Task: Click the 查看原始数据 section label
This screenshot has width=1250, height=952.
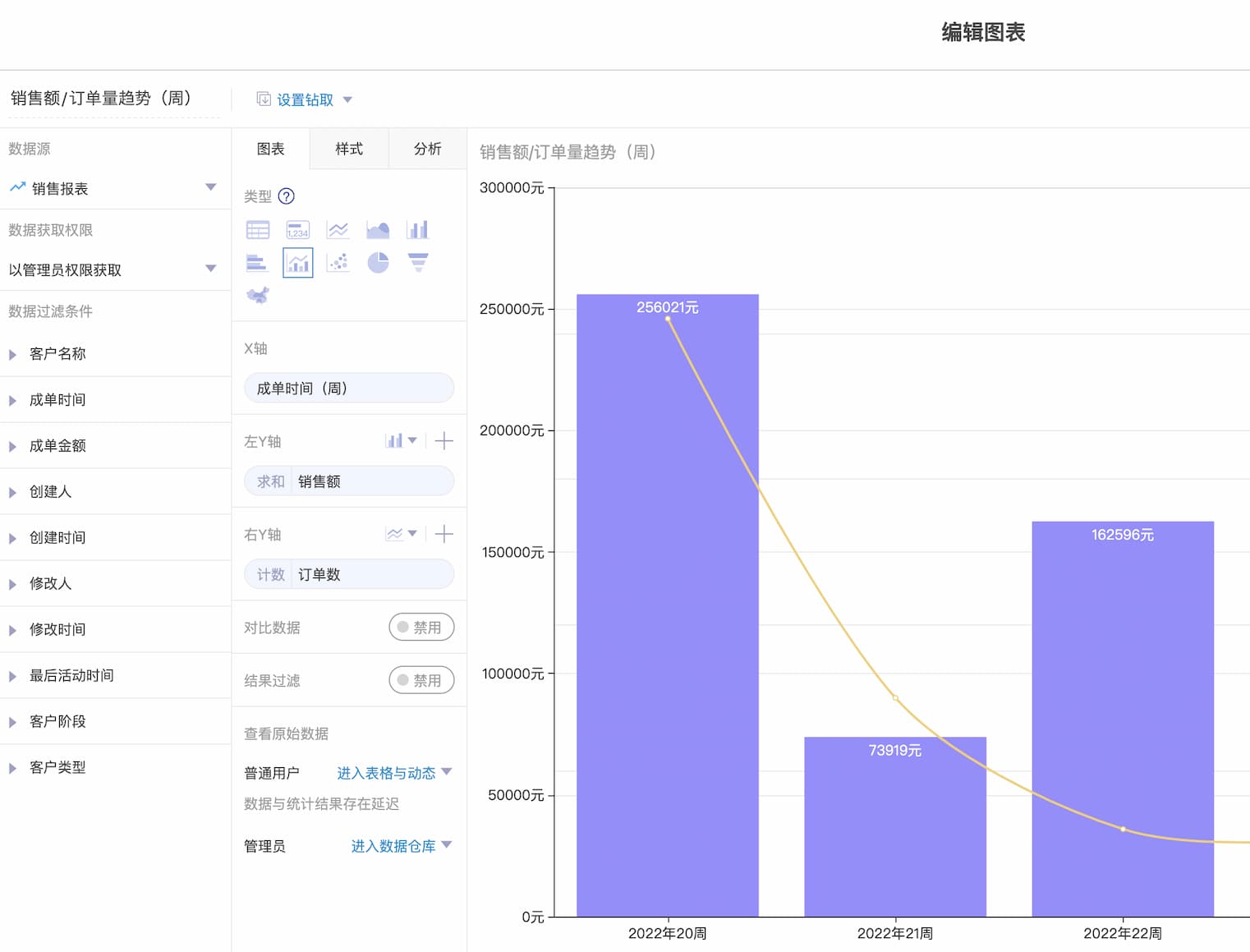Action: 286,734
